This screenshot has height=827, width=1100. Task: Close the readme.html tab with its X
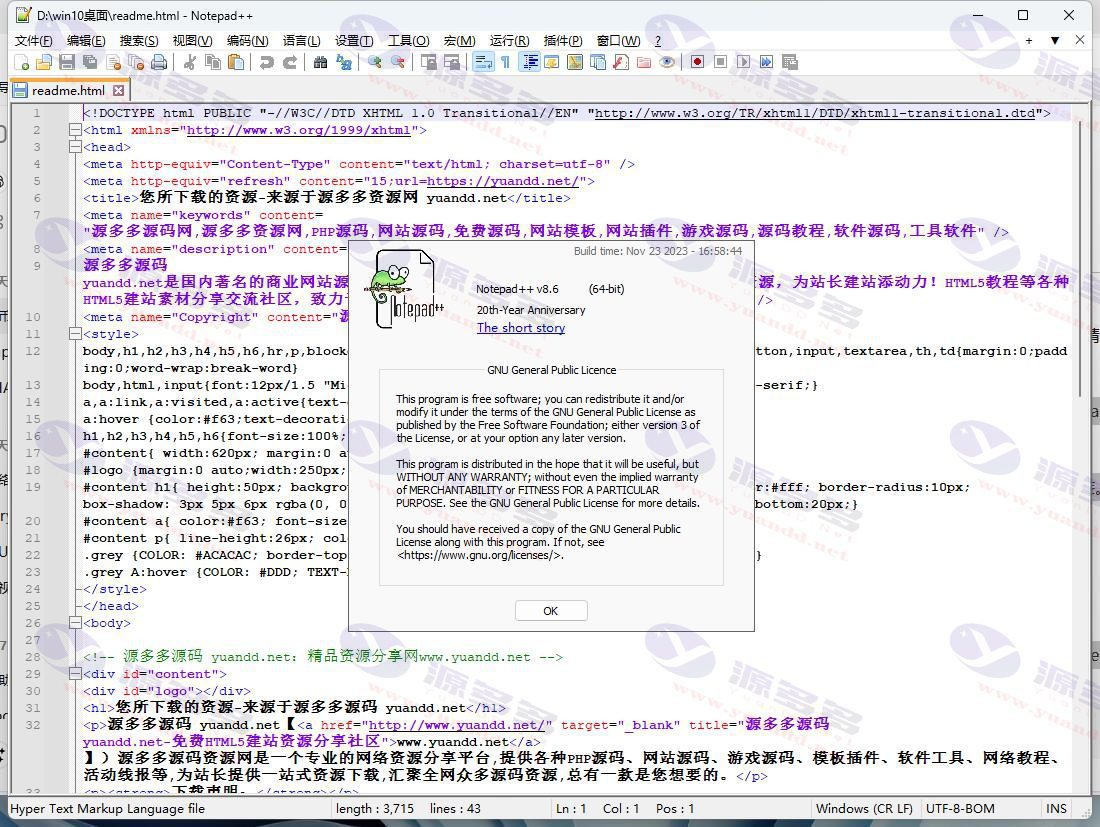[x=119, y=90]
